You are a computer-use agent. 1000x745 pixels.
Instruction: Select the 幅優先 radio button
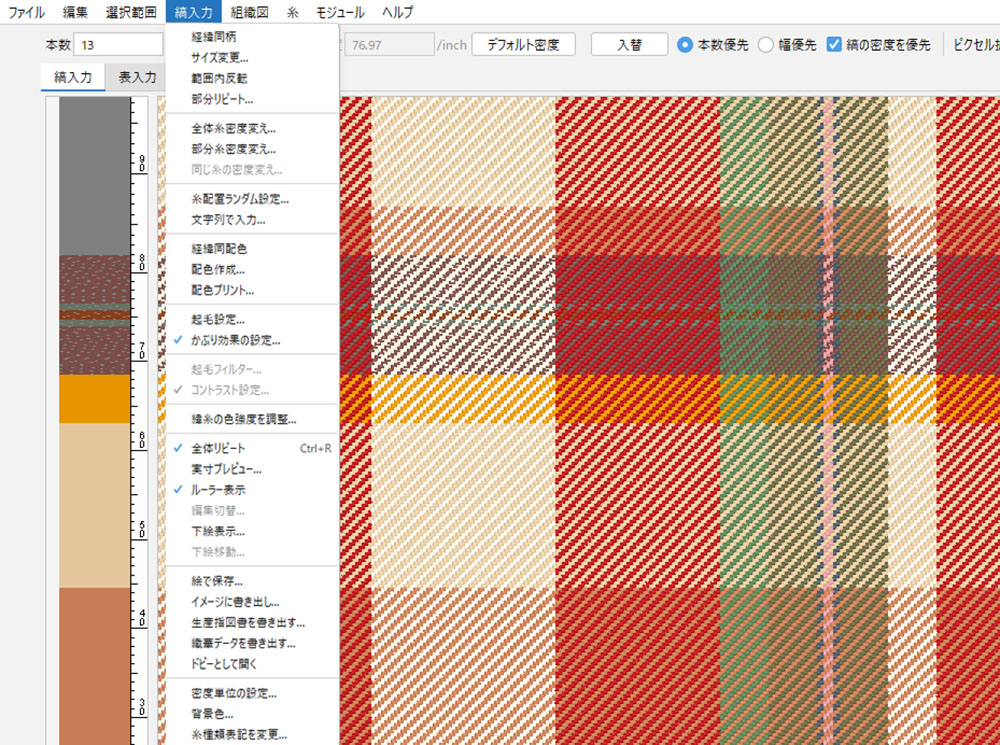click(x=766, y=45)
